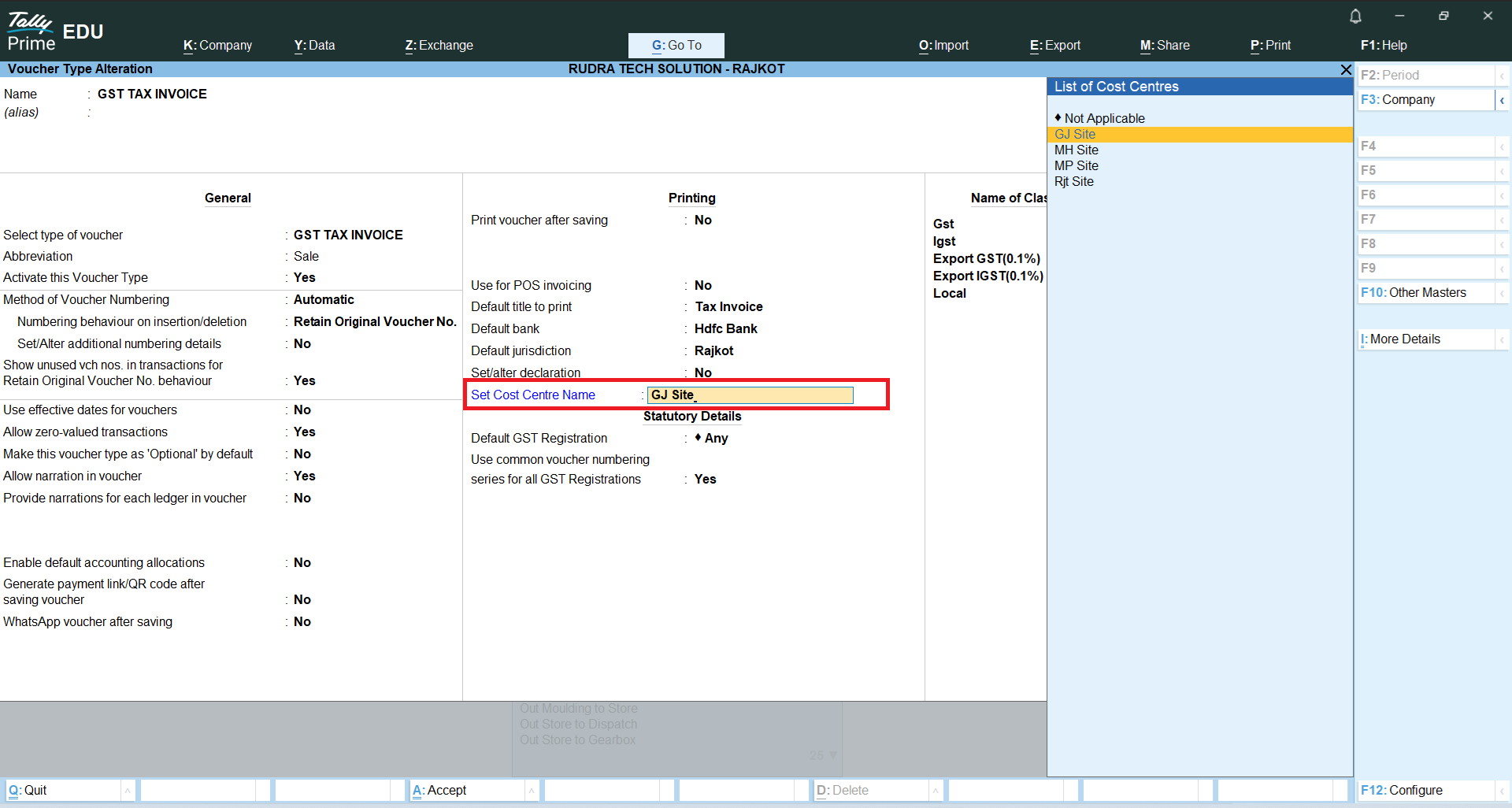Open the G: Go To menu
Viewport: 1512px width, 808px height.
[x=676, y=46]
